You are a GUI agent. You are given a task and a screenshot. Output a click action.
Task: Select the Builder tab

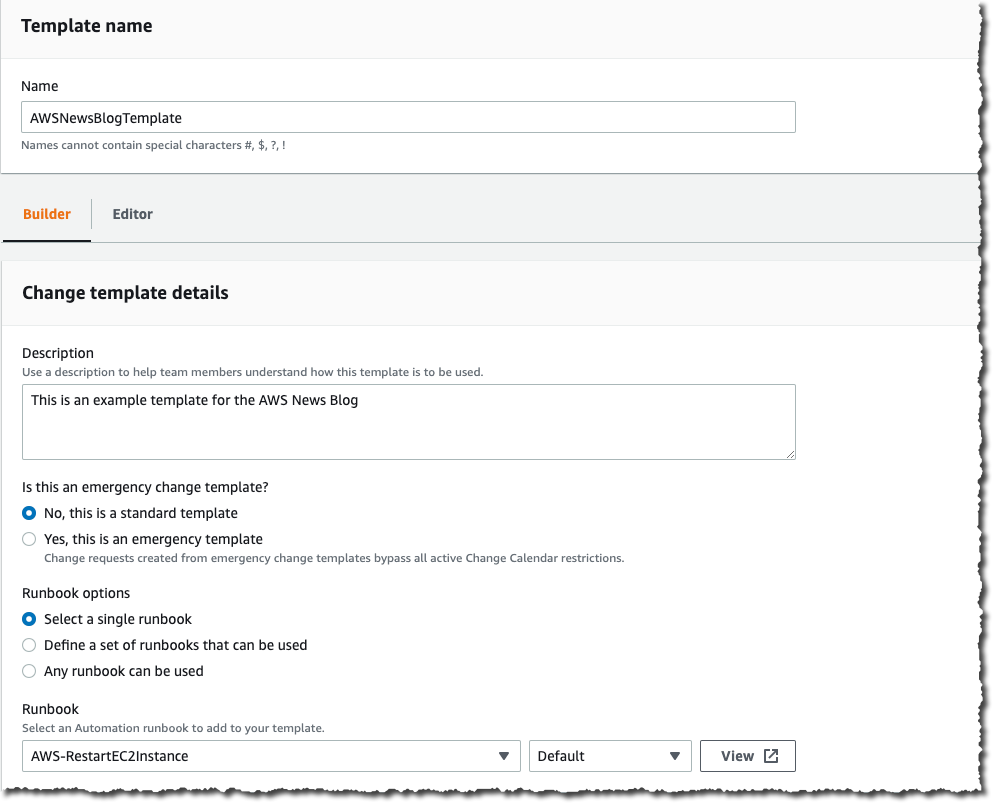pyautogui.click(x=46, y=214)
